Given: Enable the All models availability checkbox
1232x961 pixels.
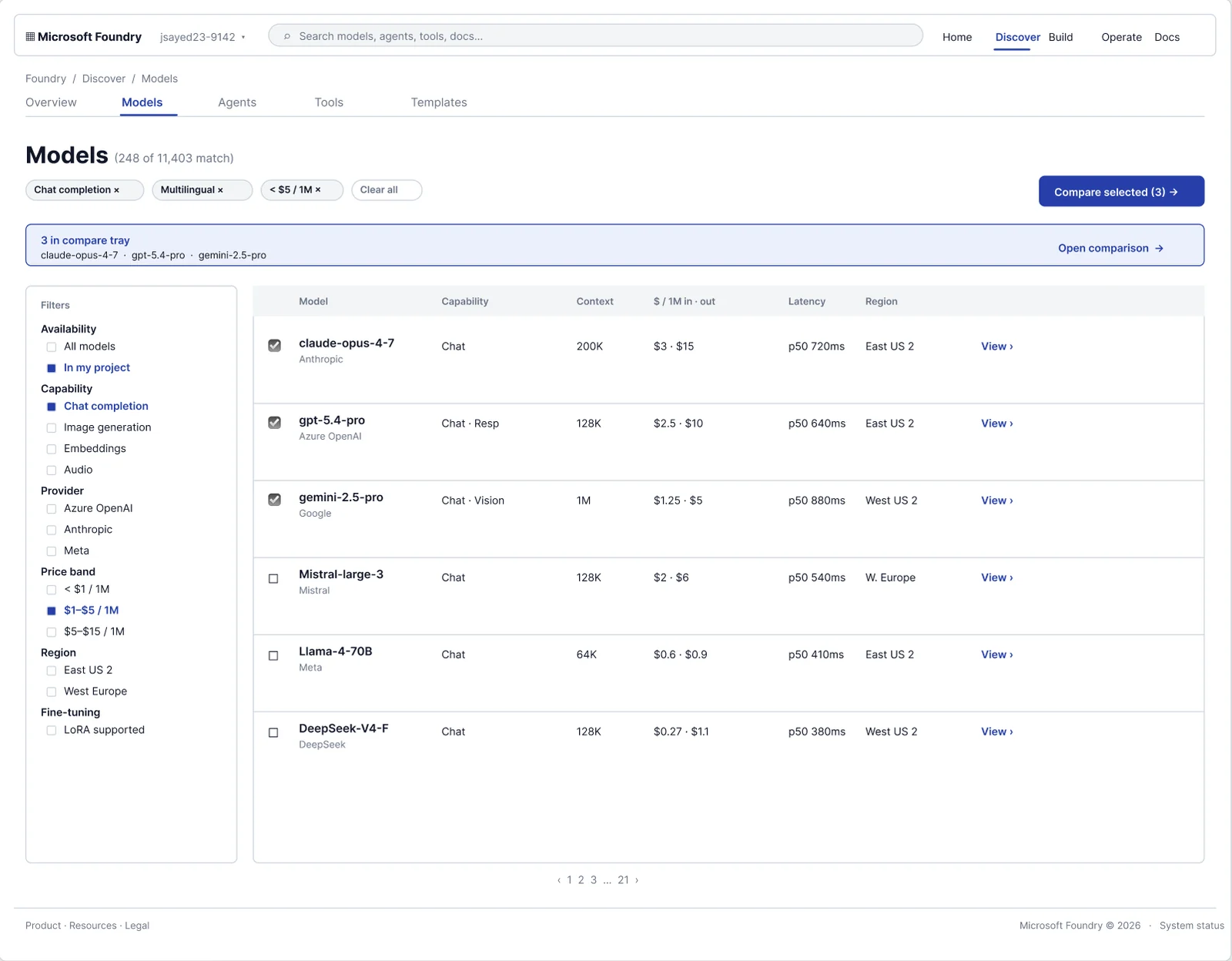Looking at the screenshot, I should (52, 347).
